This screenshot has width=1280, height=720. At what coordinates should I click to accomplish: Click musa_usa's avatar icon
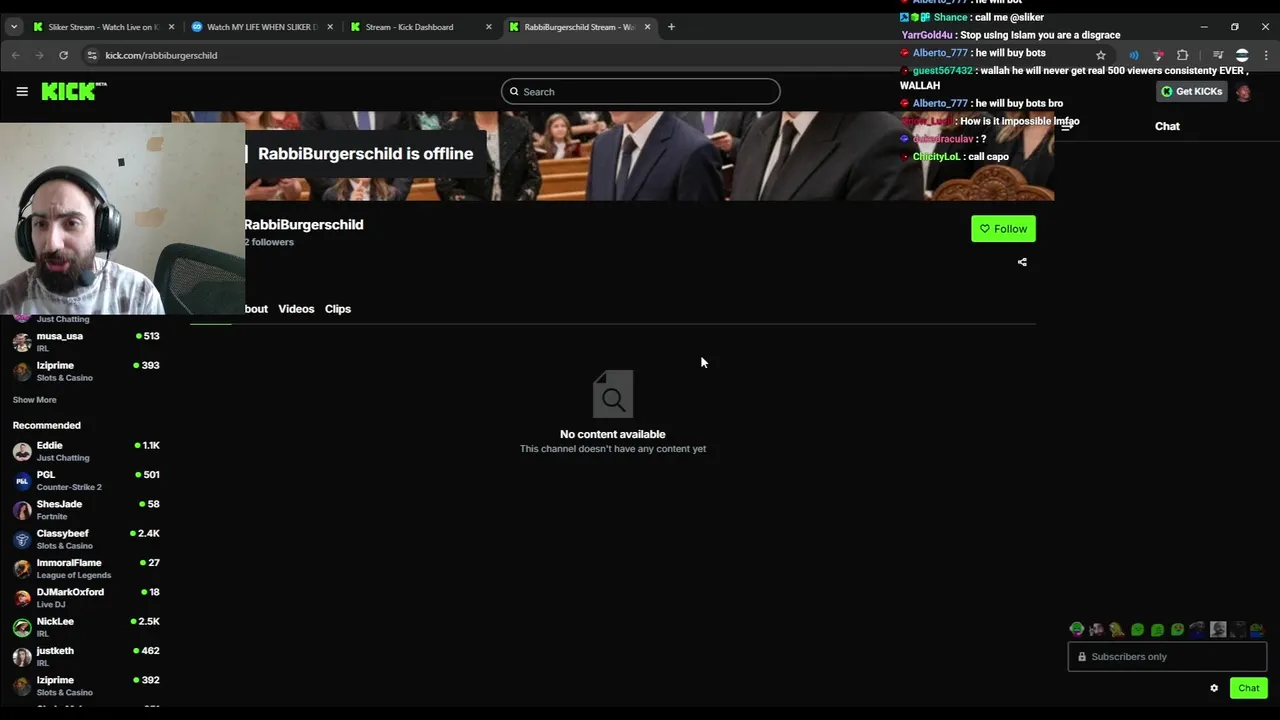pos(22,342)
